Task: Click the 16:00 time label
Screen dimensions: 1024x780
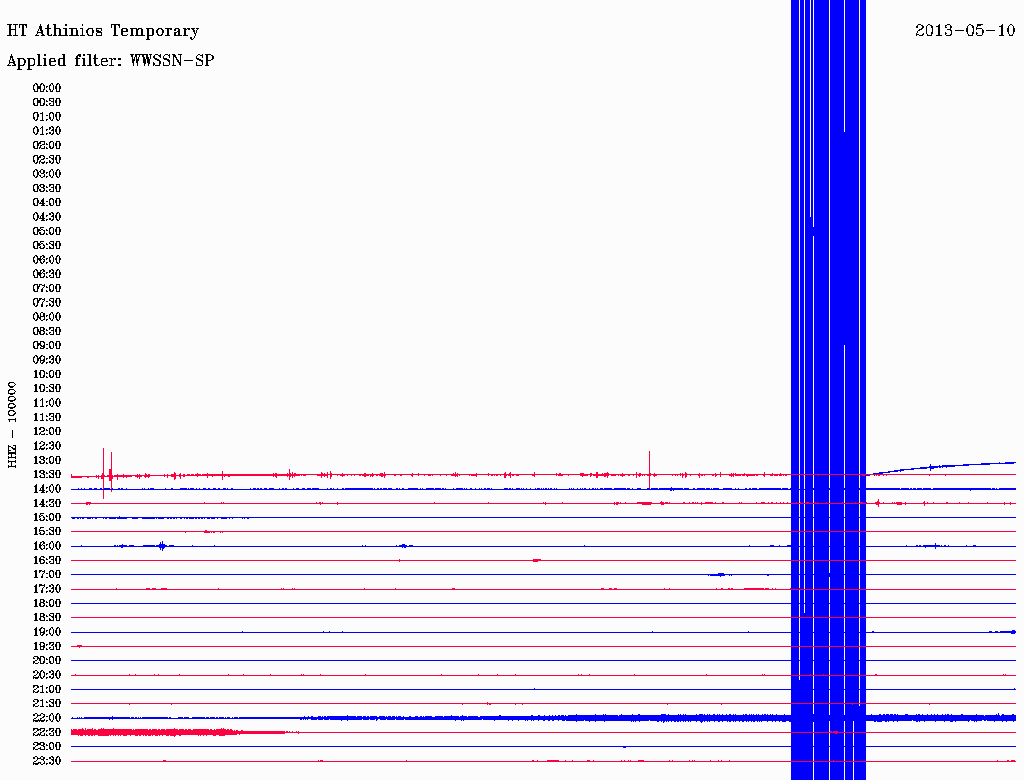Action: click(47, 546)
